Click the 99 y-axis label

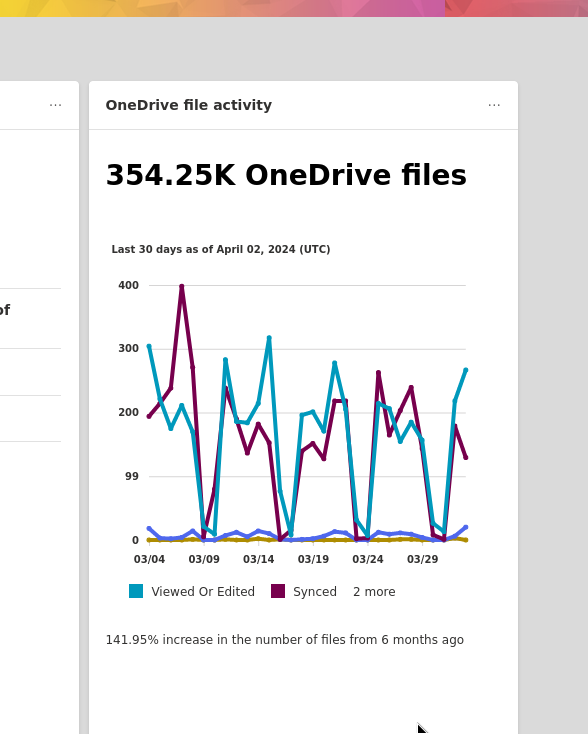coord(132,477)
